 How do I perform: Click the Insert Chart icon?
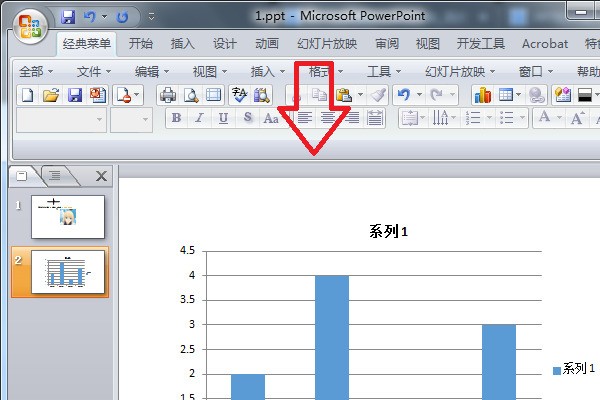pyautogui.click(x=483, y=95)
